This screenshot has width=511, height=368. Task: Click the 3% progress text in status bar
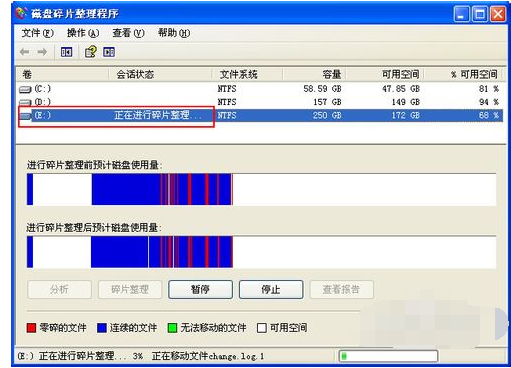(x=138, y=356)
